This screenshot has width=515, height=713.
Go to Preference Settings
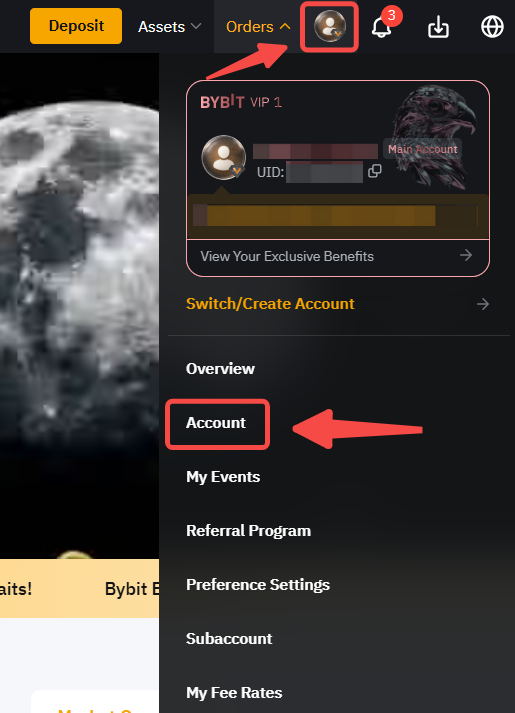pyautogui.click(x=258, y=585)
